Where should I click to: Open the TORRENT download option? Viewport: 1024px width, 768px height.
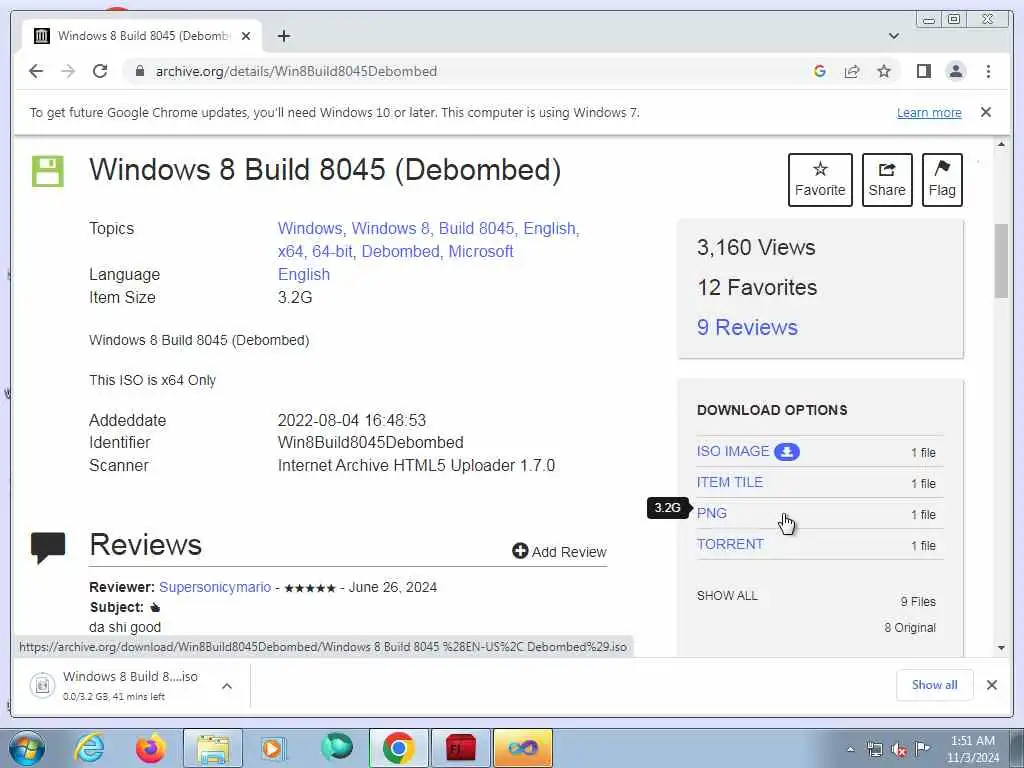tap(729, 544)
